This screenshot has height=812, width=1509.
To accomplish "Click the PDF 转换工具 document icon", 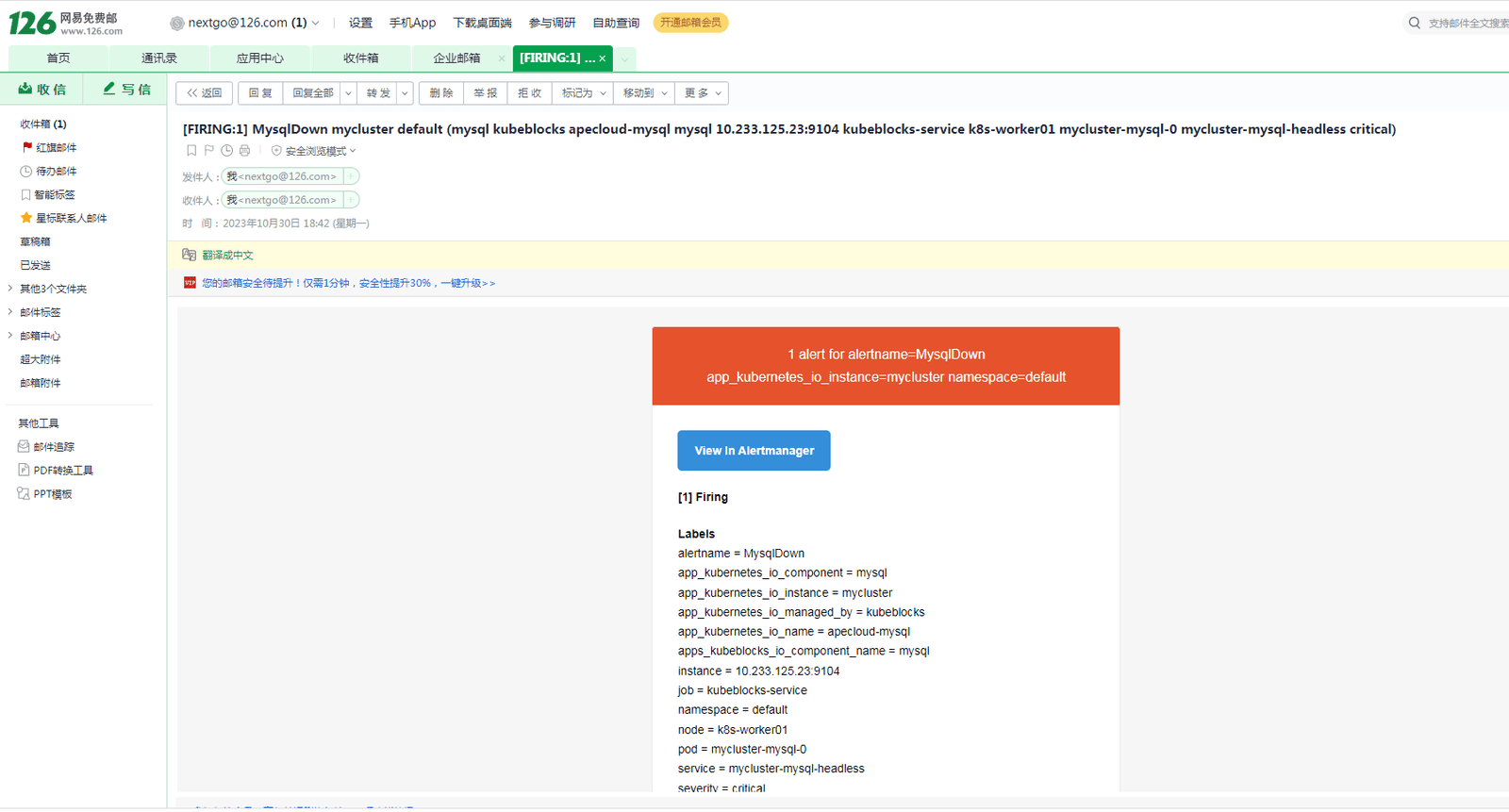I will coord(24,470).
